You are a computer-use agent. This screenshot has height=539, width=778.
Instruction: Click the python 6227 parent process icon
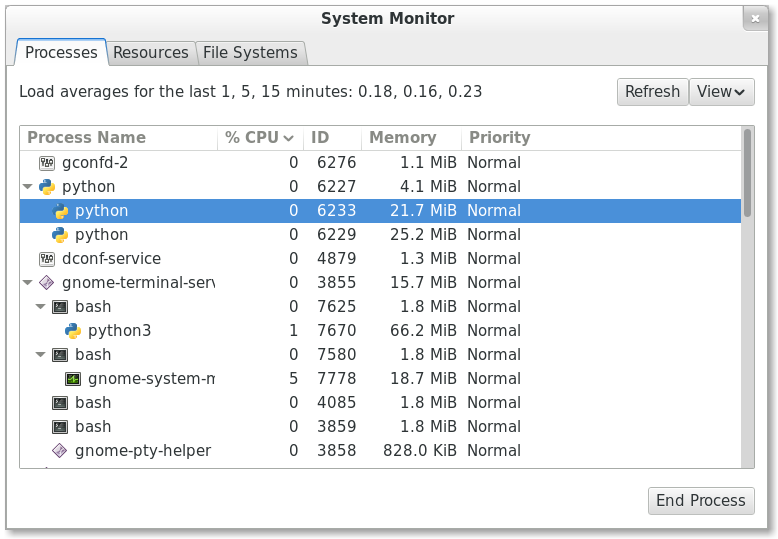pyautogui.click(x=47, y=187)
